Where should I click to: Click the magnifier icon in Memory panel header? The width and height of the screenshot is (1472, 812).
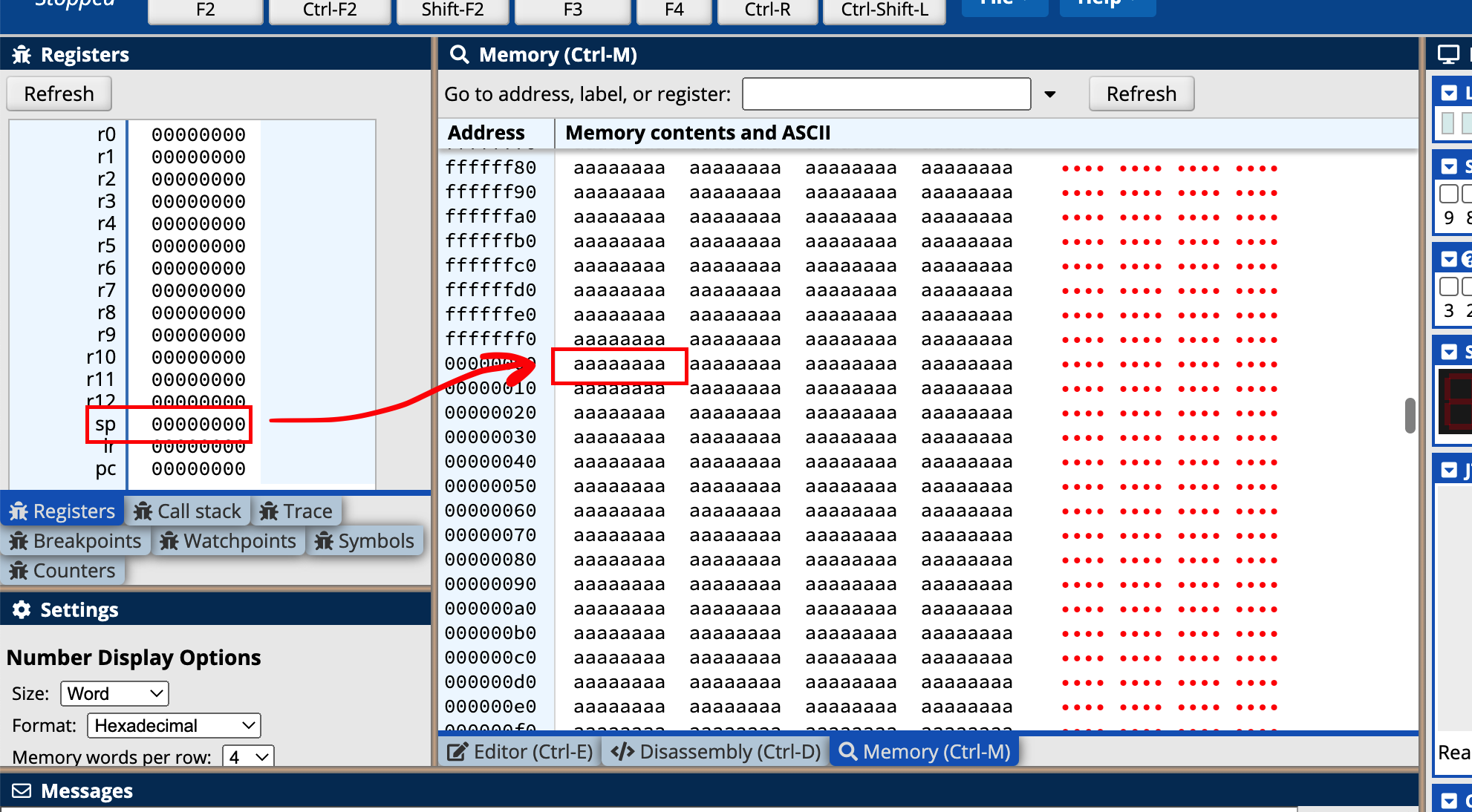coord(460,55)
